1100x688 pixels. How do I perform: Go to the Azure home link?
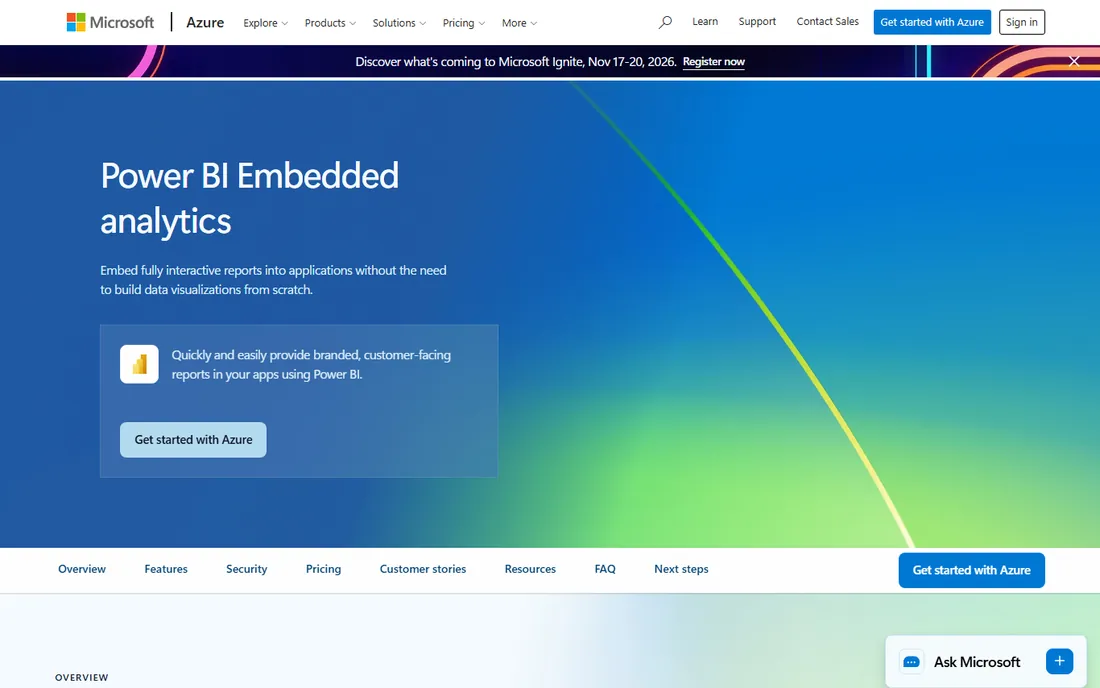click(x=205, y=22)
